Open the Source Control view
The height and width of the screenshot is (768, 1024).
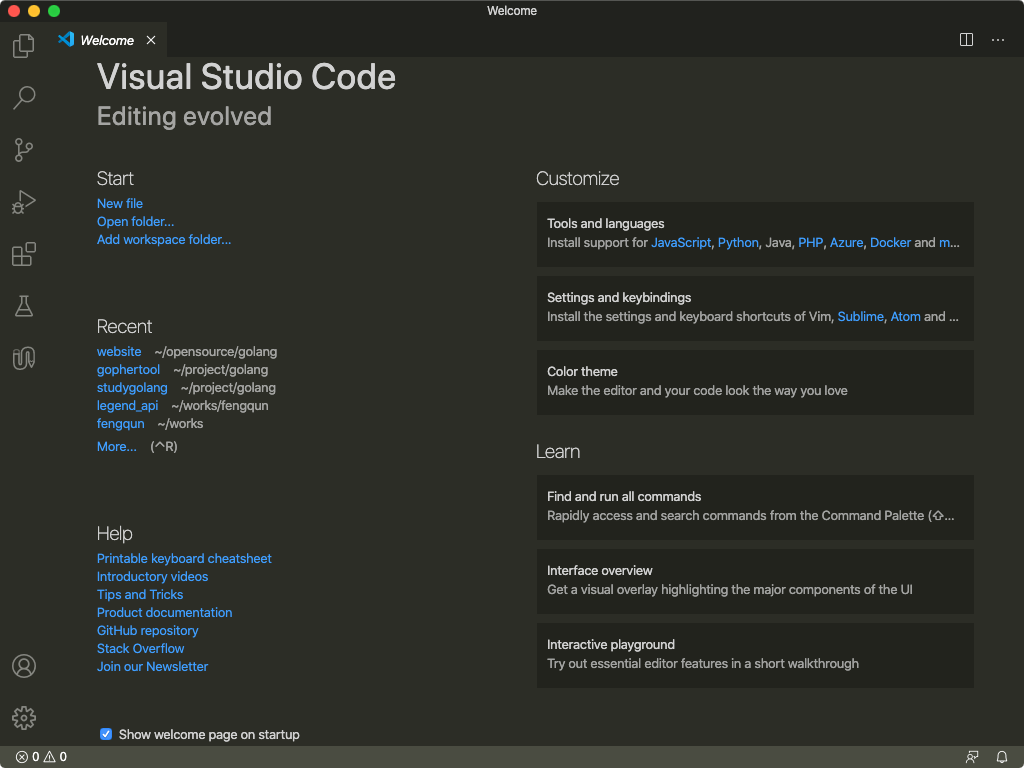point(24,150)
